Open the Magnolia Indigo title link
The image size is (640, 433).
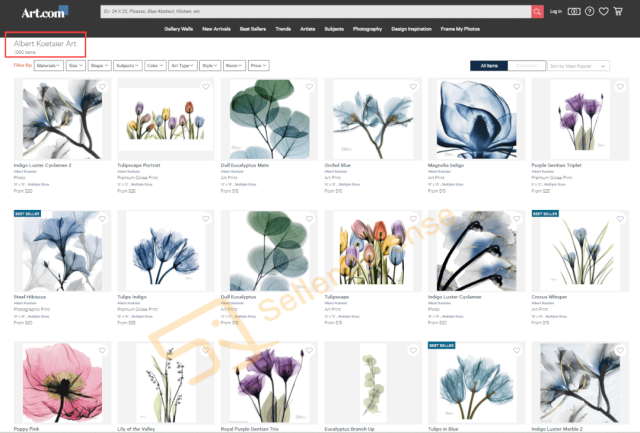pyautogui.click(x=446, y=165)
